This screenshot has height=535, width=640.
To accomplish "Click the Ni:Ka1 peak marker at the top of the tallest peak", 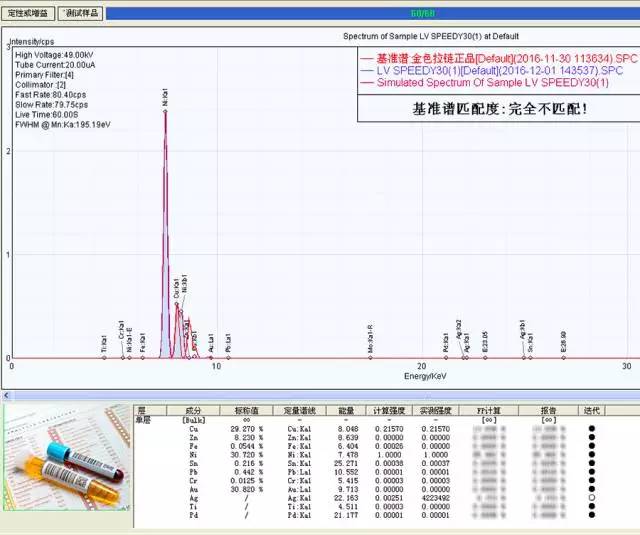I will coord(165,111).
